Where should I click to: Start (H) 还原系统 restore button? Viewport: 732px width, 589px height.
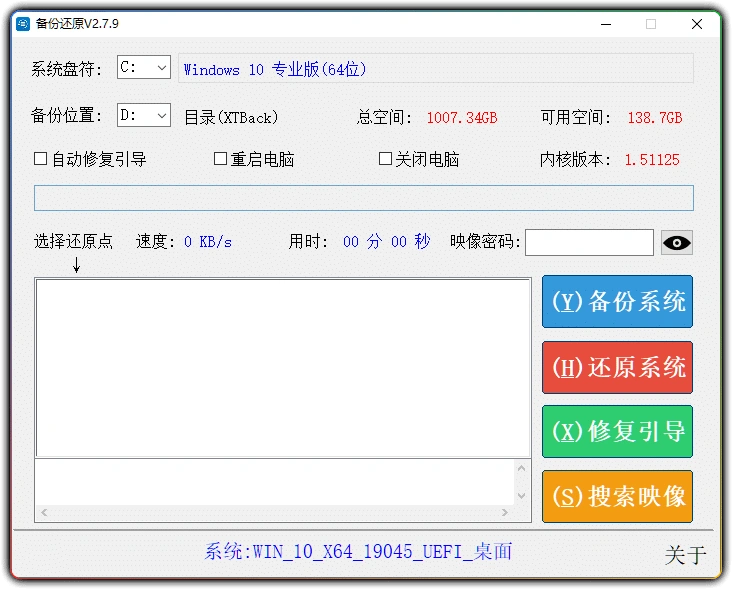[617, 367]
